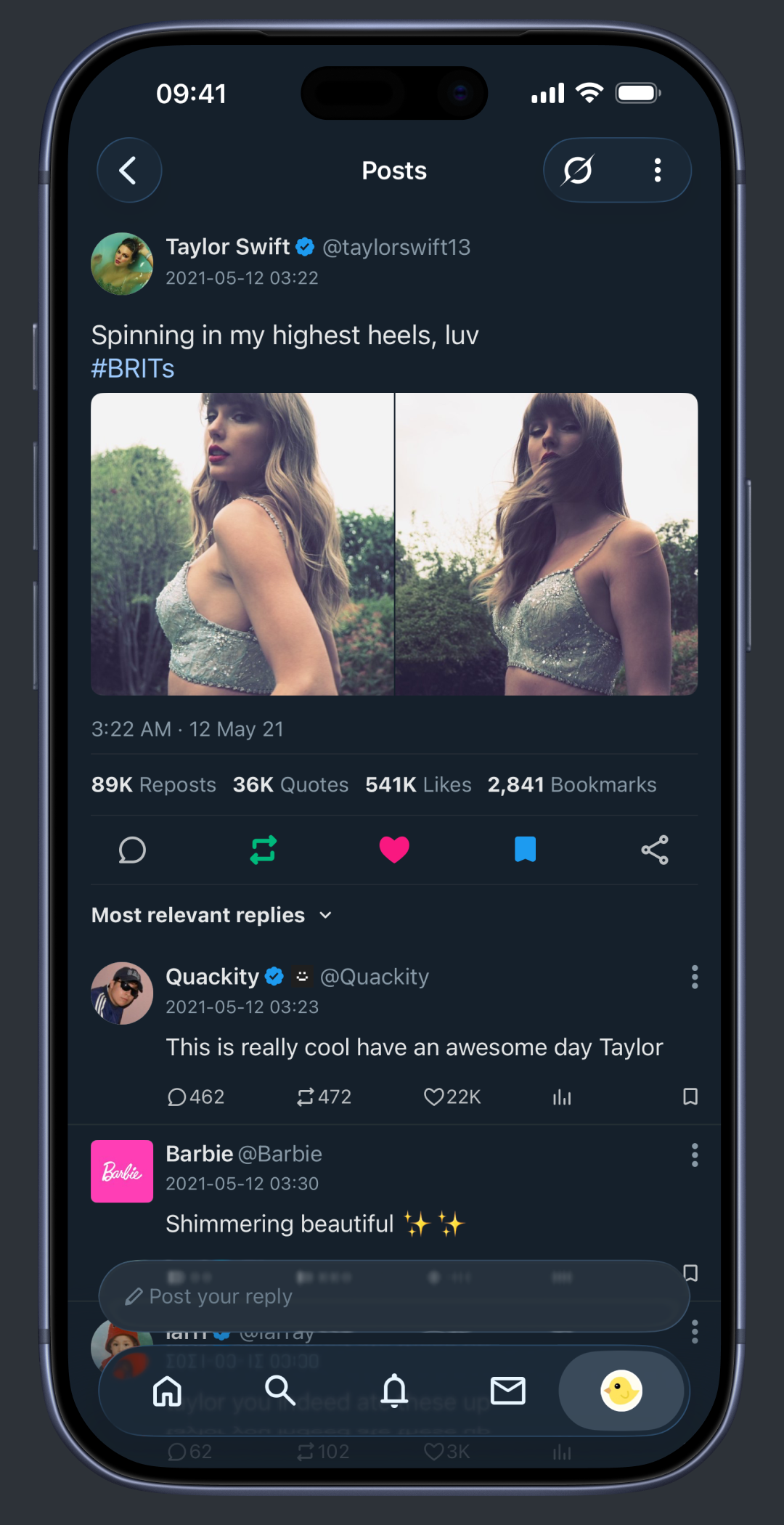This screenshot has height=1525, width=784.
Task: Repost Taylor Swift's post
Action: pos(263,850)
